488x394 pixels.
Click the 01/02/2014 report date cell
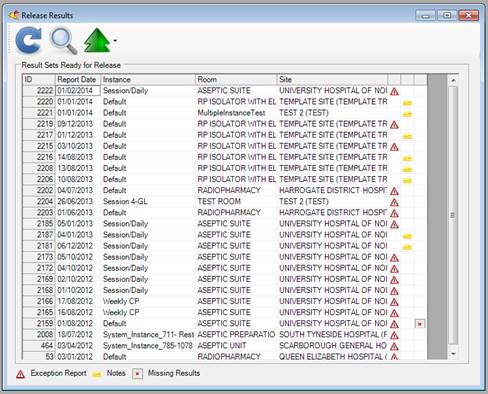(78, 91)
